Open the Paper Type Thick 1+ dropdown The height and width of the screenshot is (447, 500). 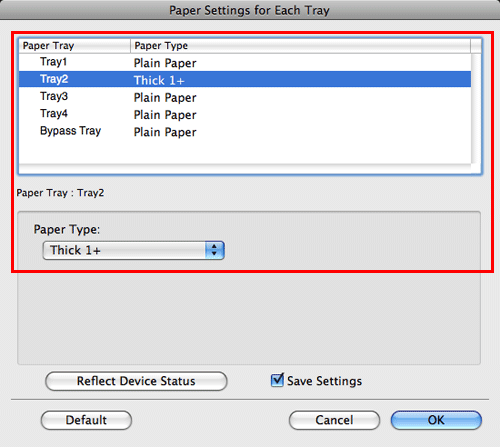pyautogui.click(x=133, y=250)
